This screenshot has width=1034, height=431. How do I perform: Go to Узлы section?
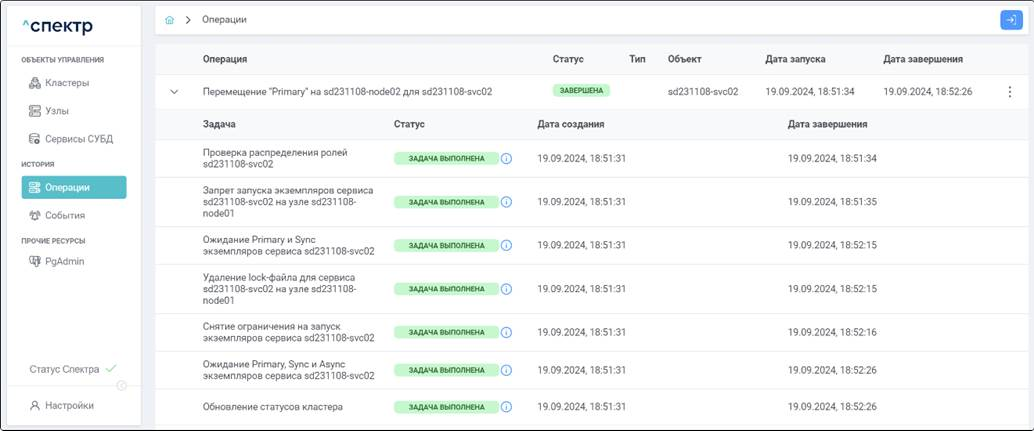coord(57,111)
